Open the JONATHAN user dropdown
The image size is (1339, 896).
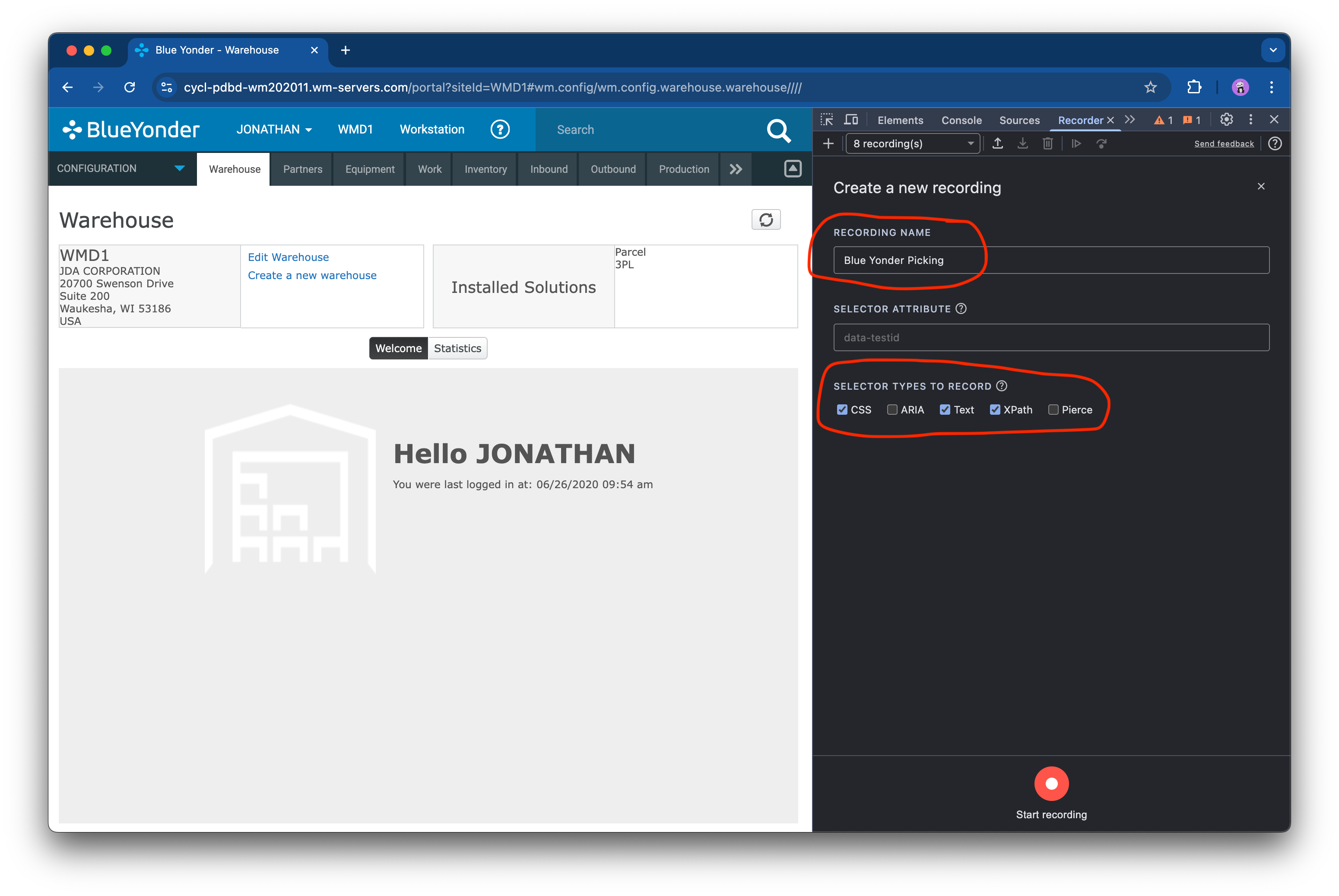[274, 130]
